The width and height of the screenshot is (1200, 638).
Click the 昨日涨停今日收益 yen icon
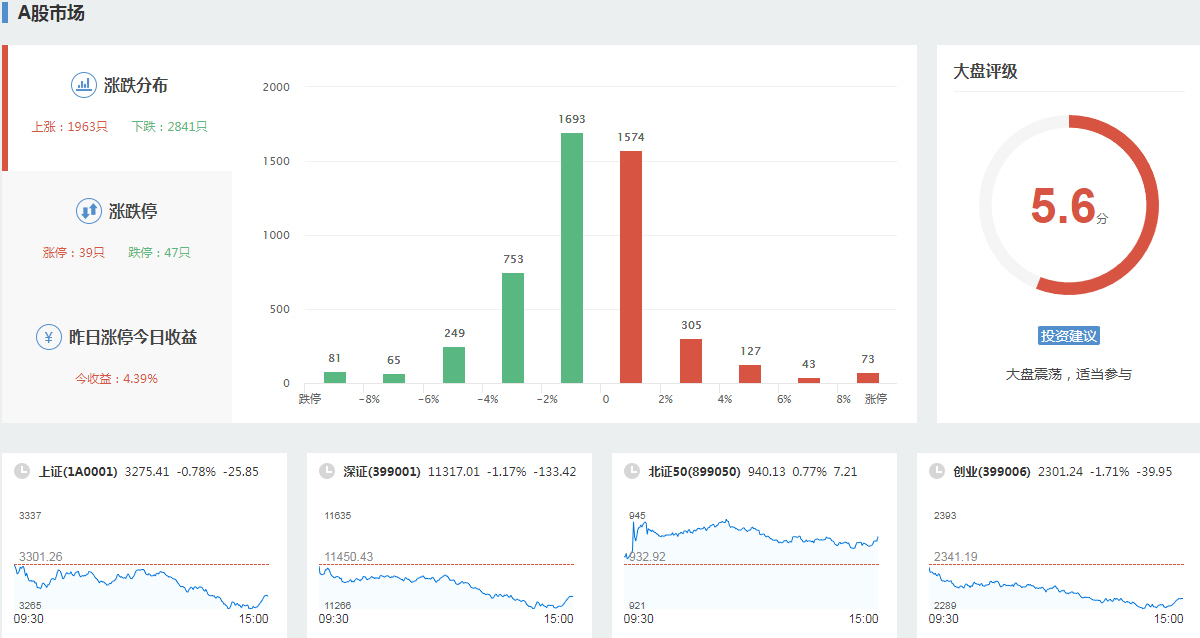point(48,337)
